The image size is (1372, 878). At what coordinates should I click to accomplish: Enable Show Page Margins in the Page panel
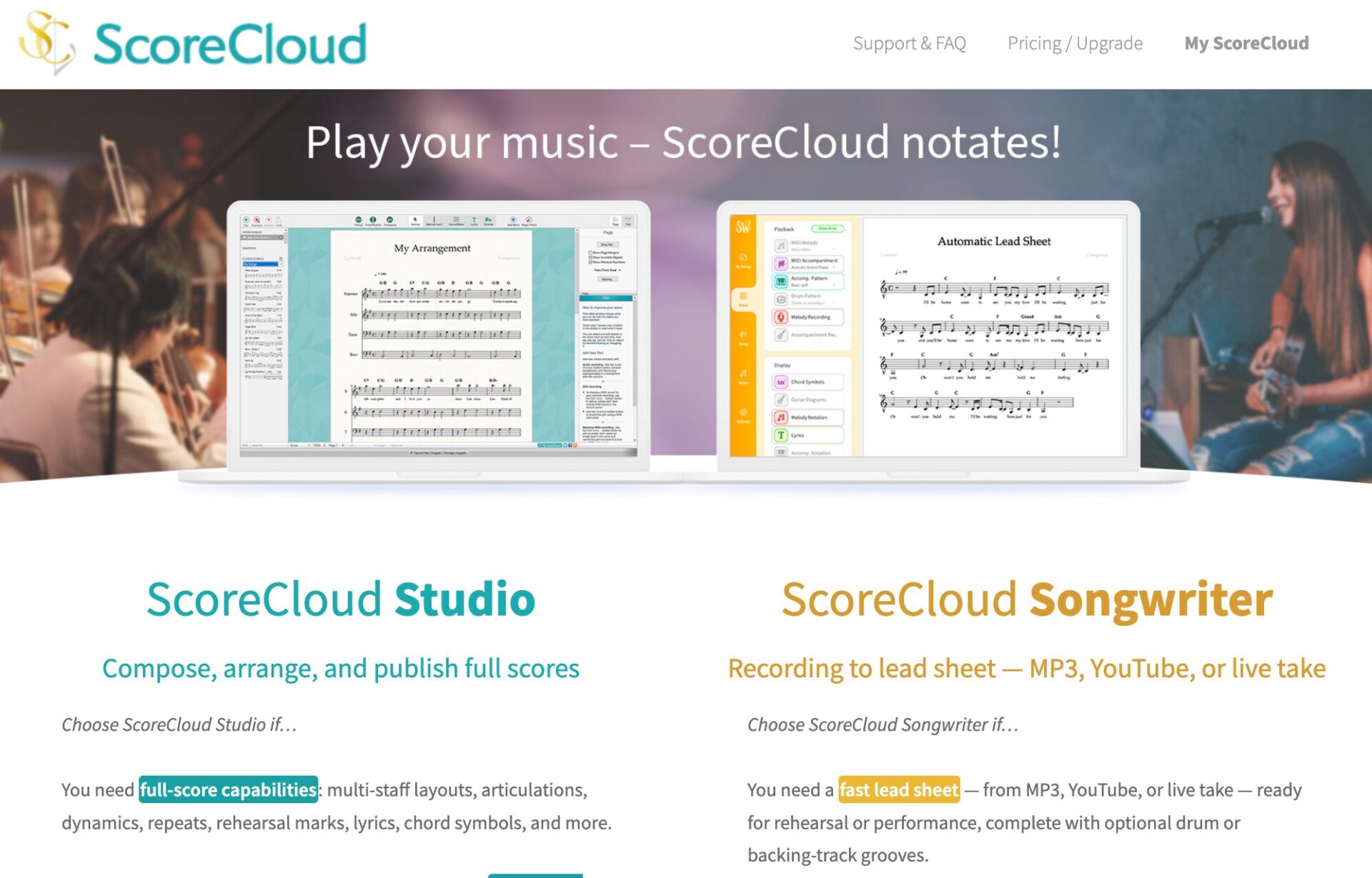590,253
